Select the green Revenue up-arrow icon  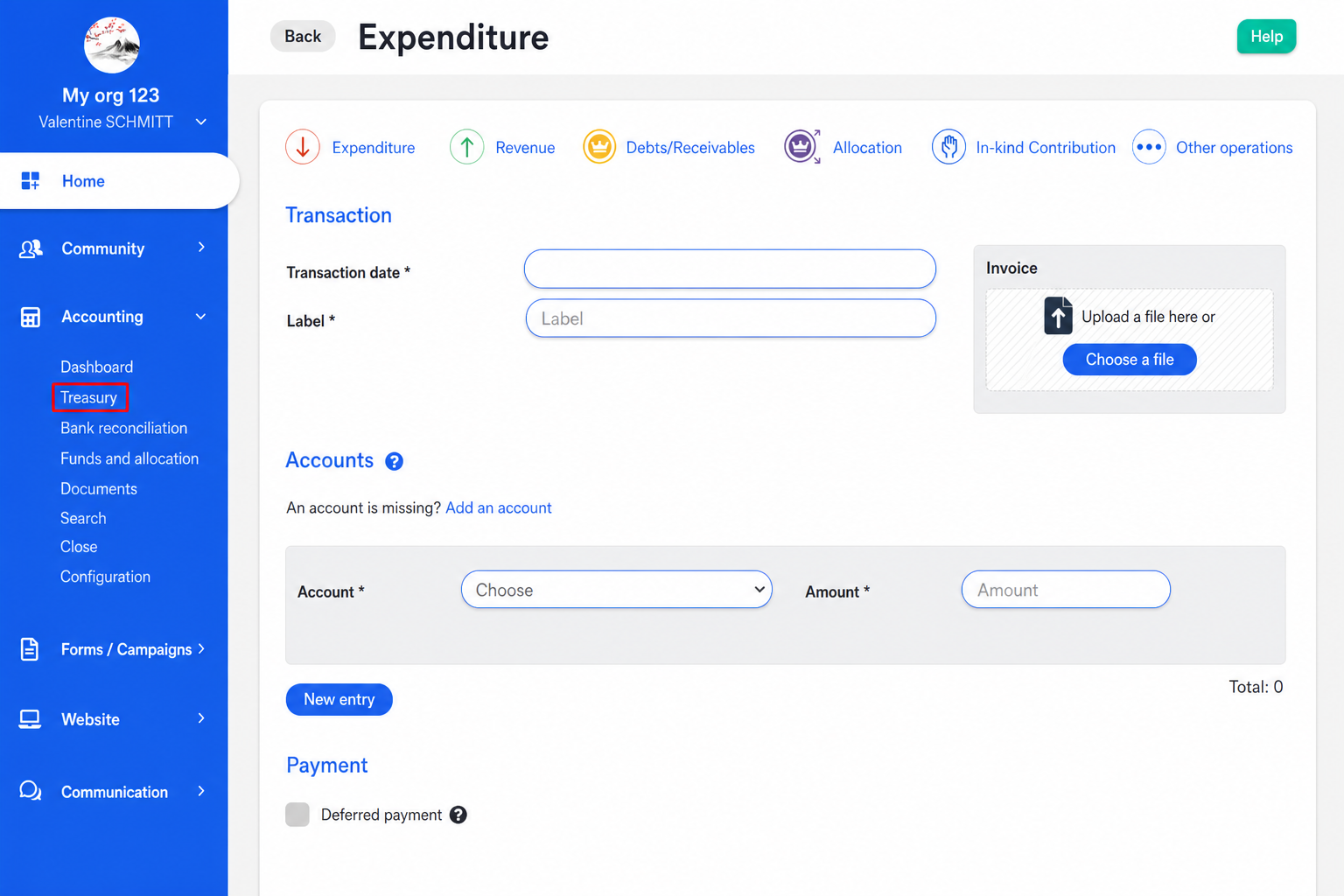pos(467,147)
